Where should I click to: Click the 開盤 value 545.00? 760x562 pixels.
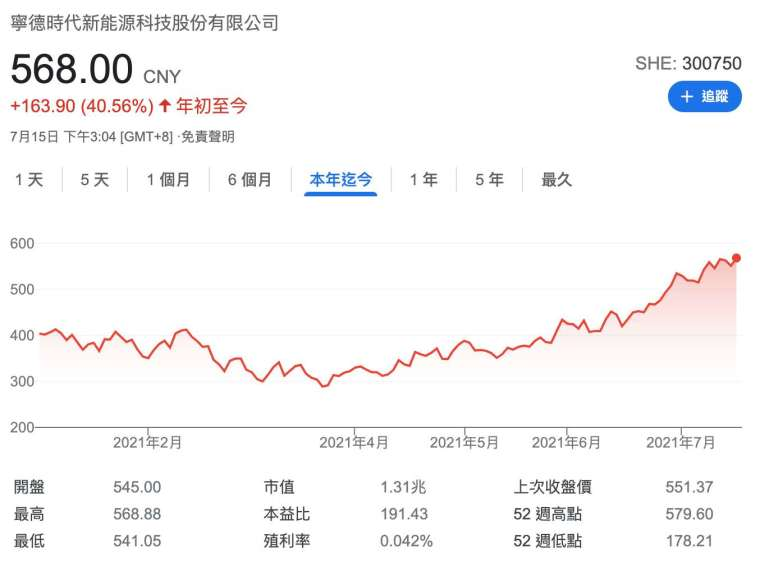(137, 487)
